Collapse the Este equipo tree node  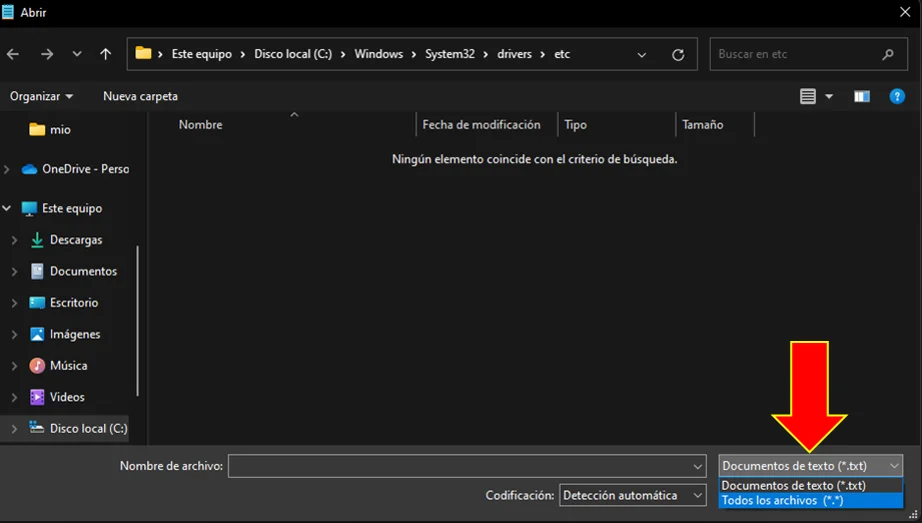coord(7,208)
